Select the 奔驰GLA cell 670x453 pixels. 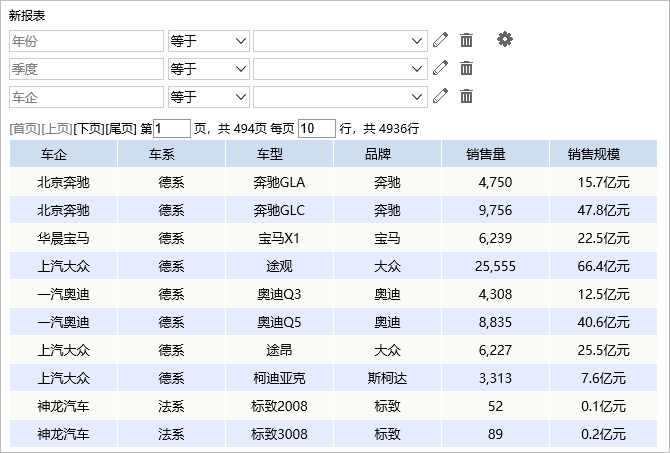(x=279, y=182)
